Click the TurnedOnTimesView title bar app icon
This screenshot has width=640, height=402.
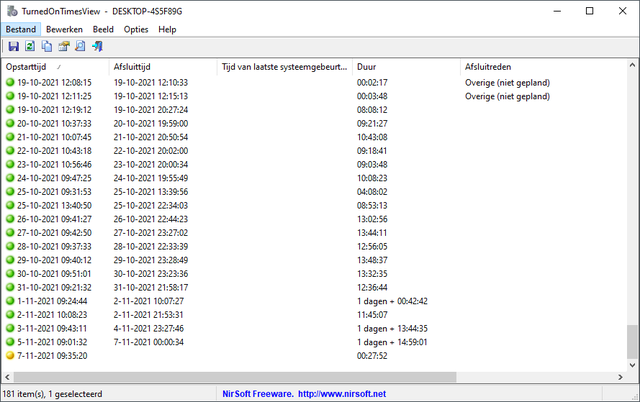coord(12,11)
